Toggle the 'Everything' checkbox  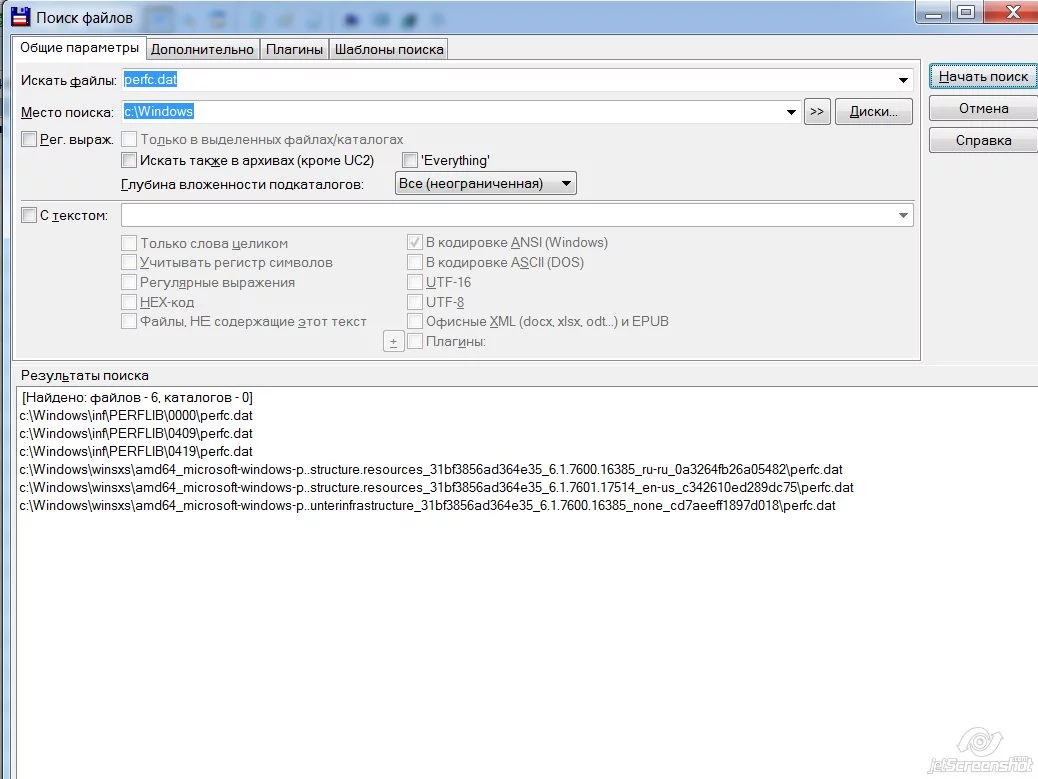click(x=410, y=160)
